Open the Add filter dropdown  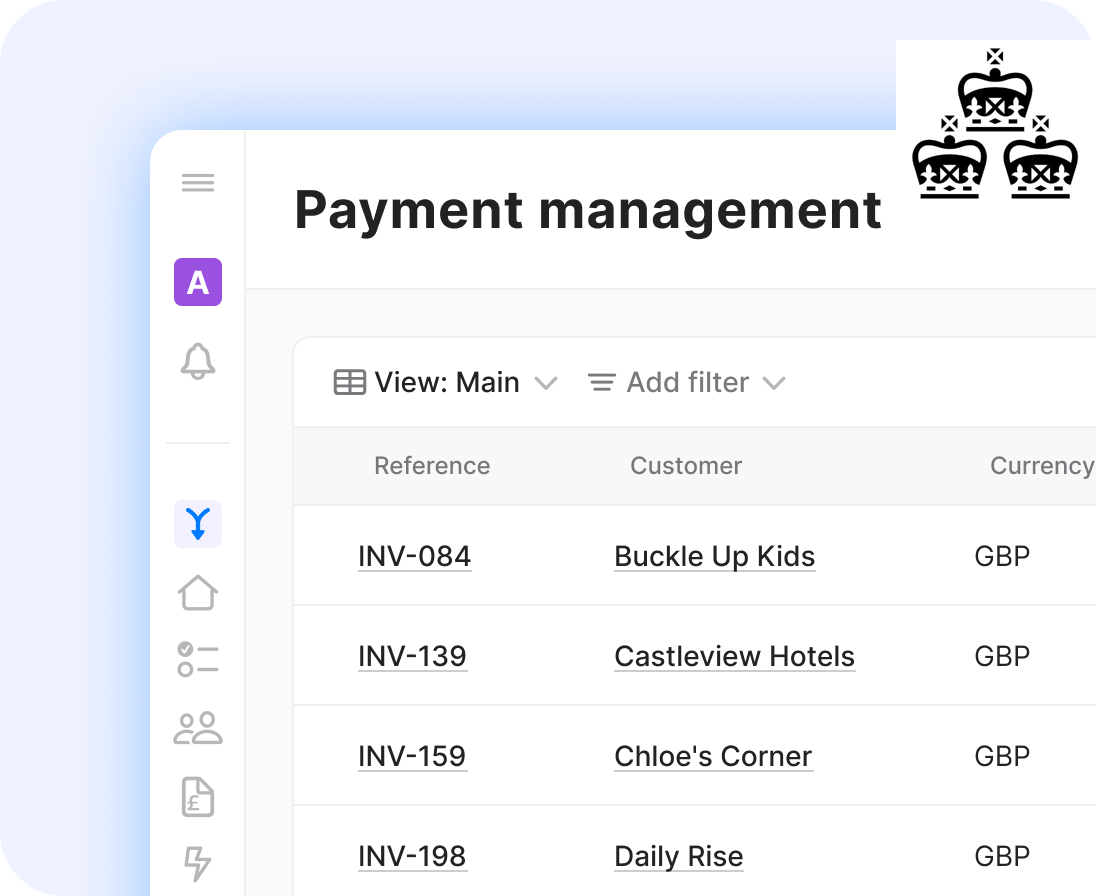point(686,383)
